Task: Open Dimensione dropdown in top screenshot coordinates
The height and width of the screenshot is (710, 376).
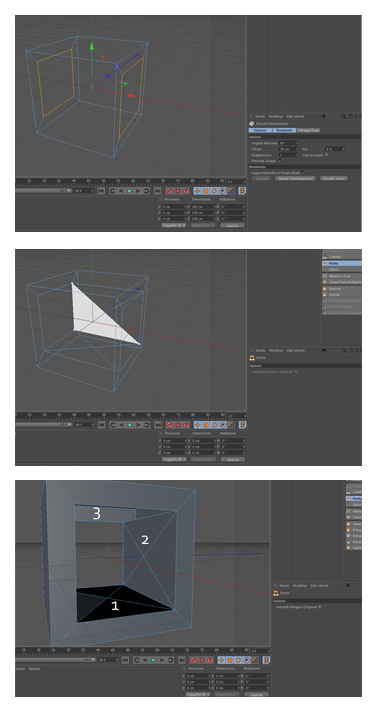Action: pos(203,225)
